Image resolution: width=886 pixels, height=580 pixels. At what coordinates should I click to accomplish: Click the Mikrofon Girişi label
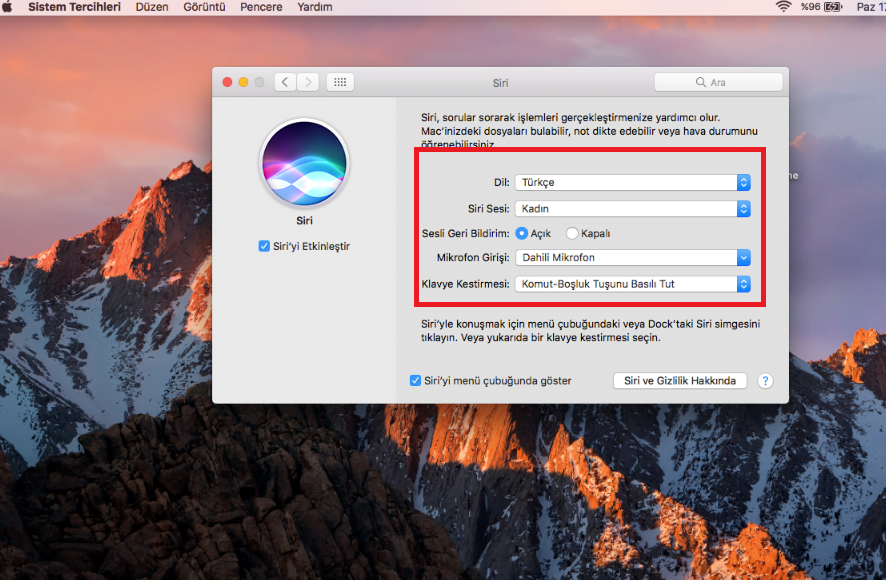pos(473,257)
